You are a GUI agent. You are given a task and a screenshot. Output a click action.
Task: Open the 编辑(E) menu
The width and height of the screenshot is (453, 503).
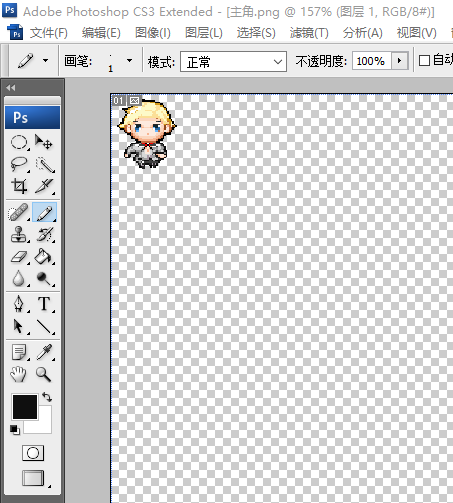coord(101,33)
